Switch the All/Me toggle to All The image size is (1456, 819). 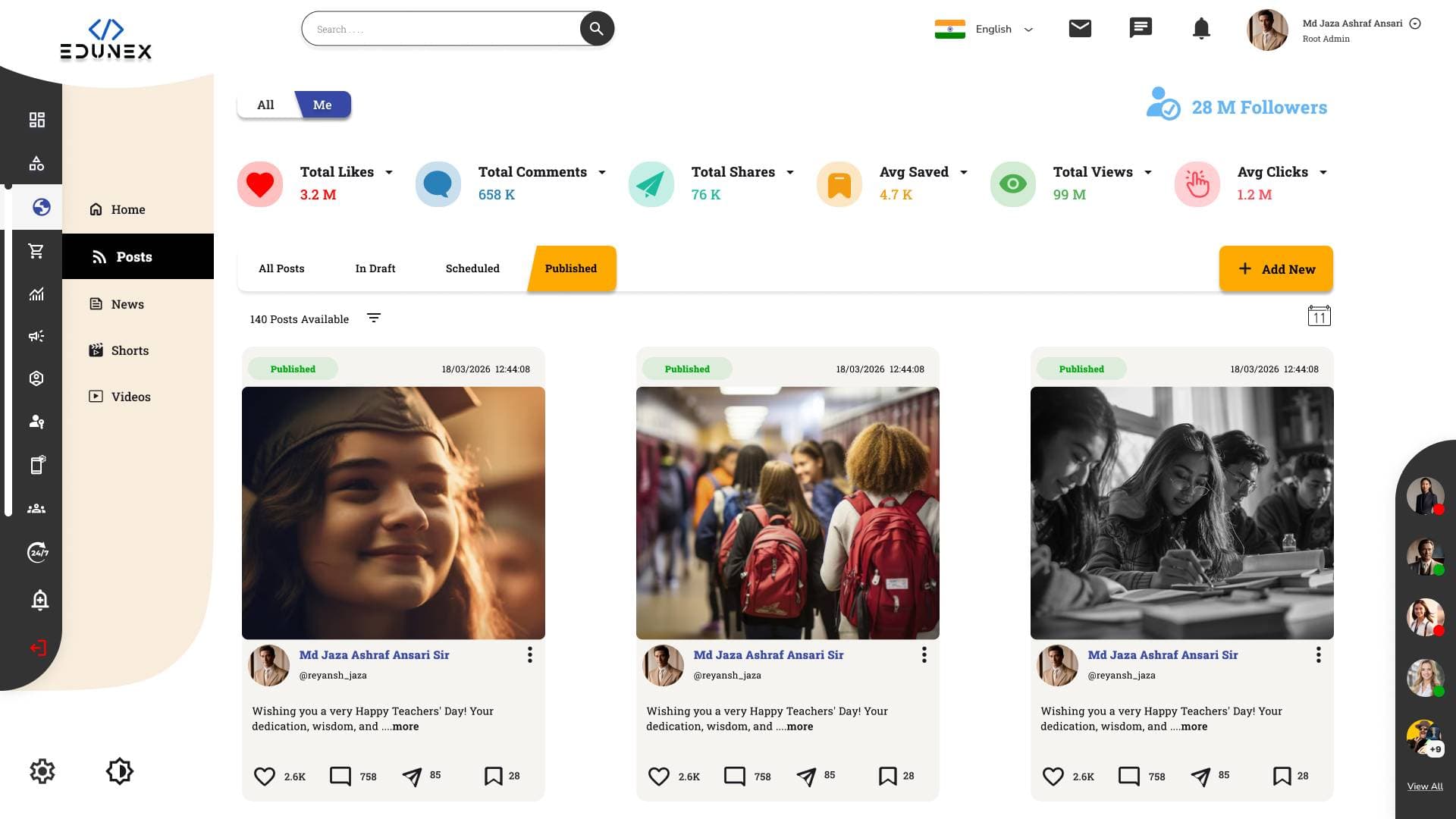click(x=265, y=105)
